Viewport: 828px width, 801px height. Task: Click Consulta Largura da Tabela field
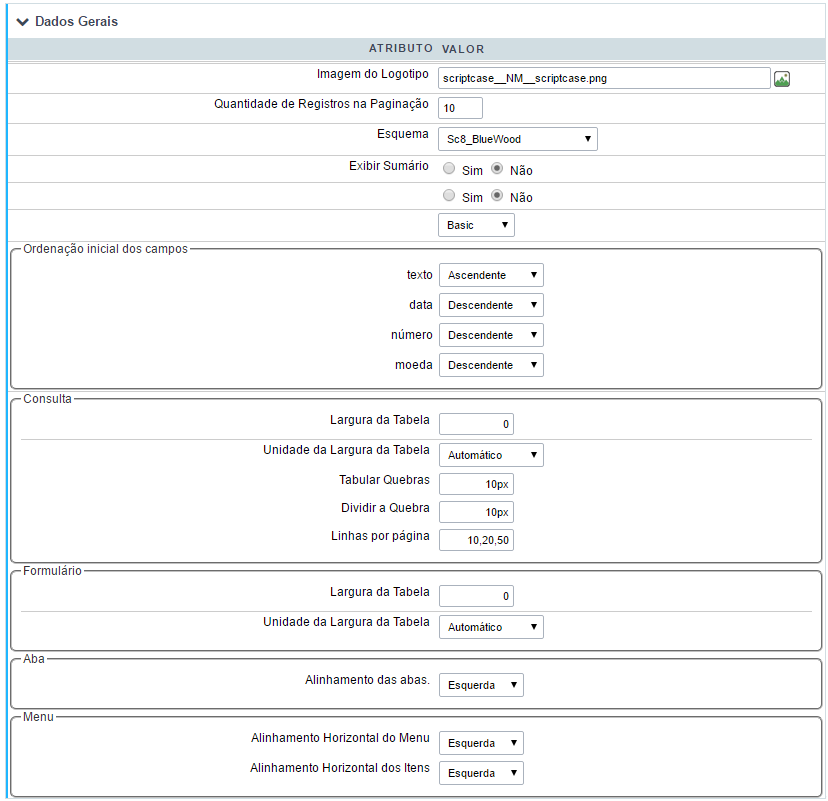point(476,424)
